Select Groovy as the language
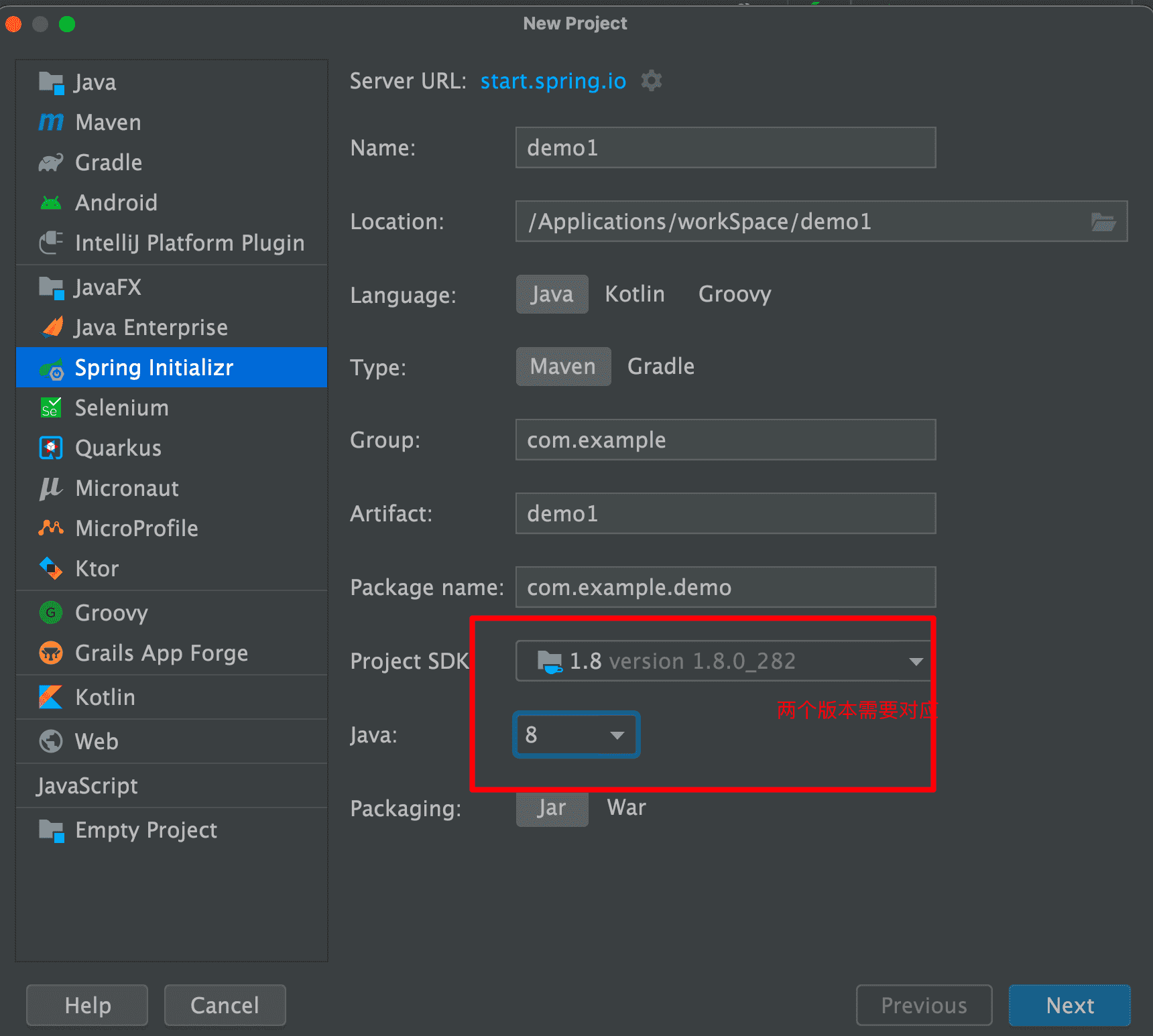Image resolution: width=1153 pixels, height=1036 pixels. 735,294
